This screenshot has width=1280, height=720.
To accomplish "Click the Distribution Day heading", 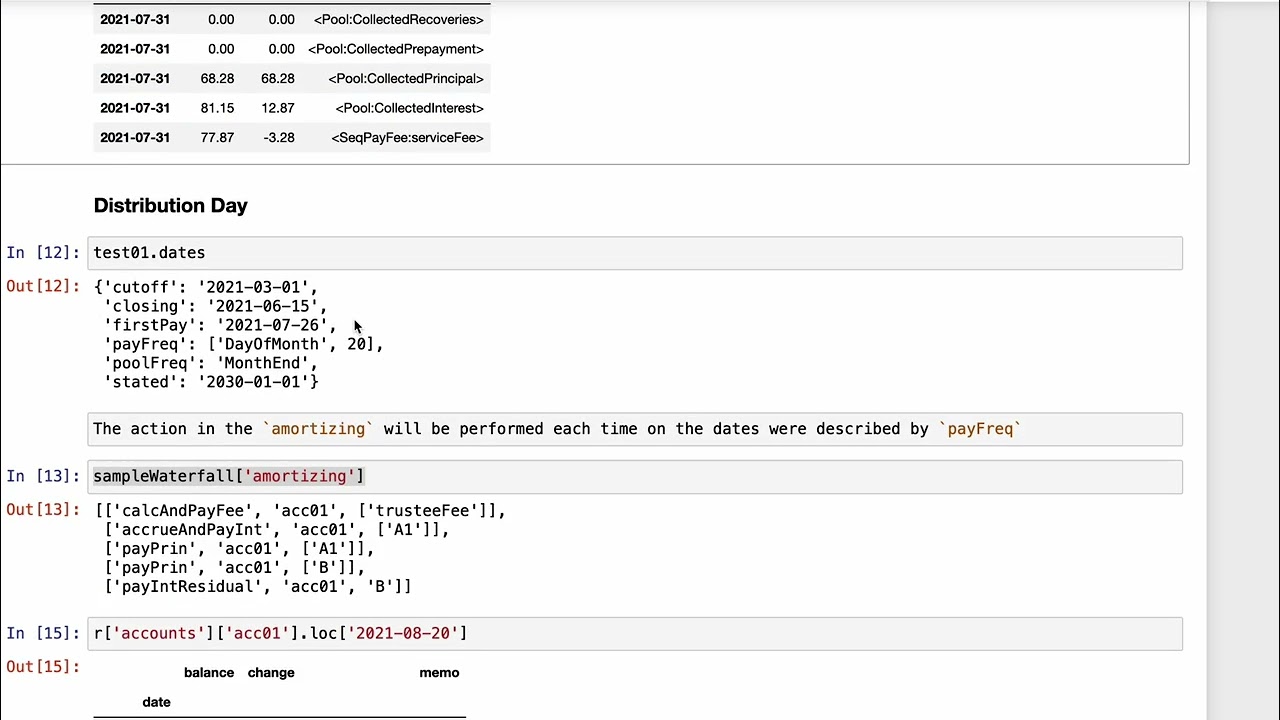I will point(170,205).
